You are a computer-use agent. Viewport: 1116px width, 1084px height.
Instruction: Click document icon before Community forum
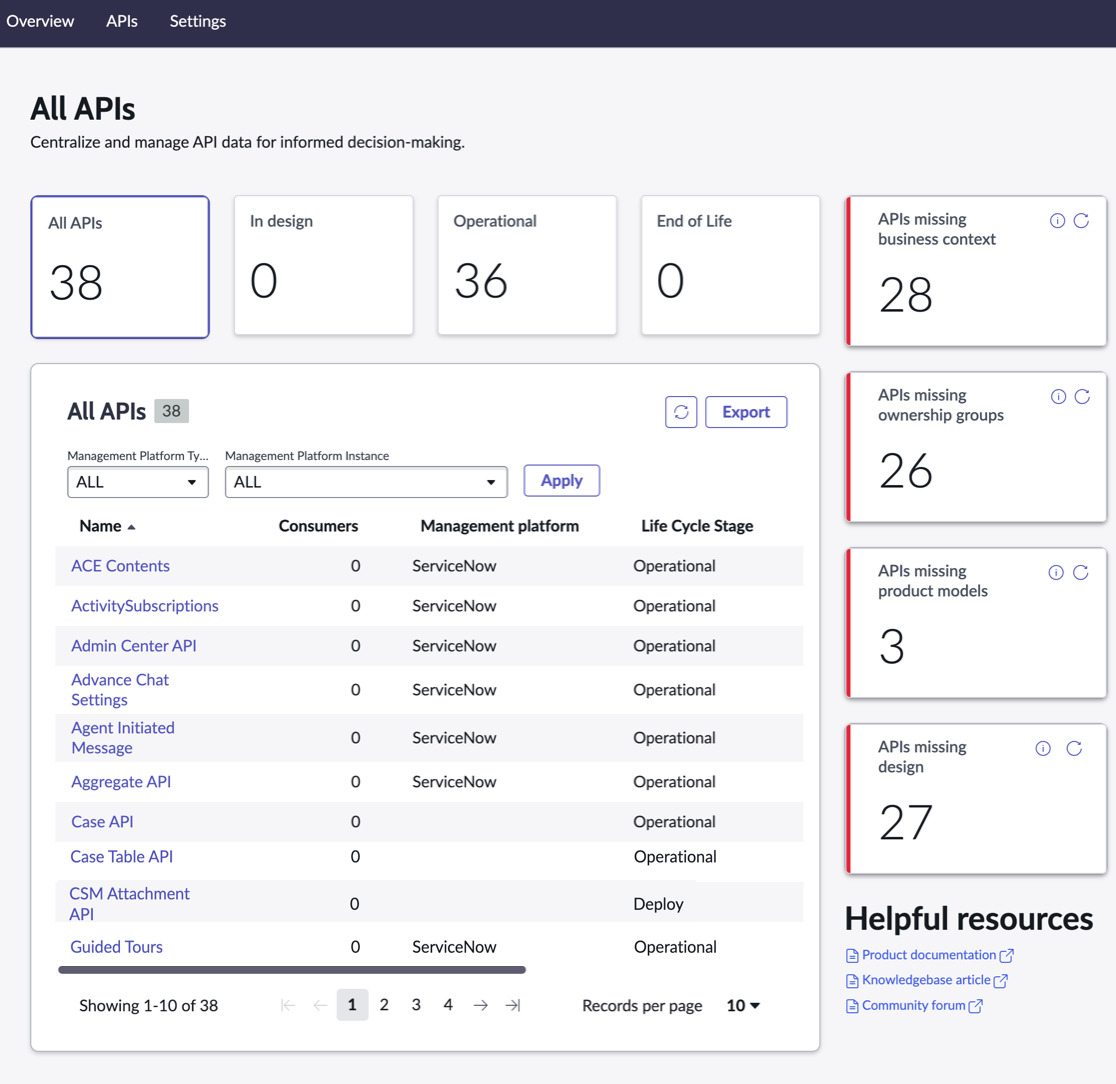(x=852, y=1006)
